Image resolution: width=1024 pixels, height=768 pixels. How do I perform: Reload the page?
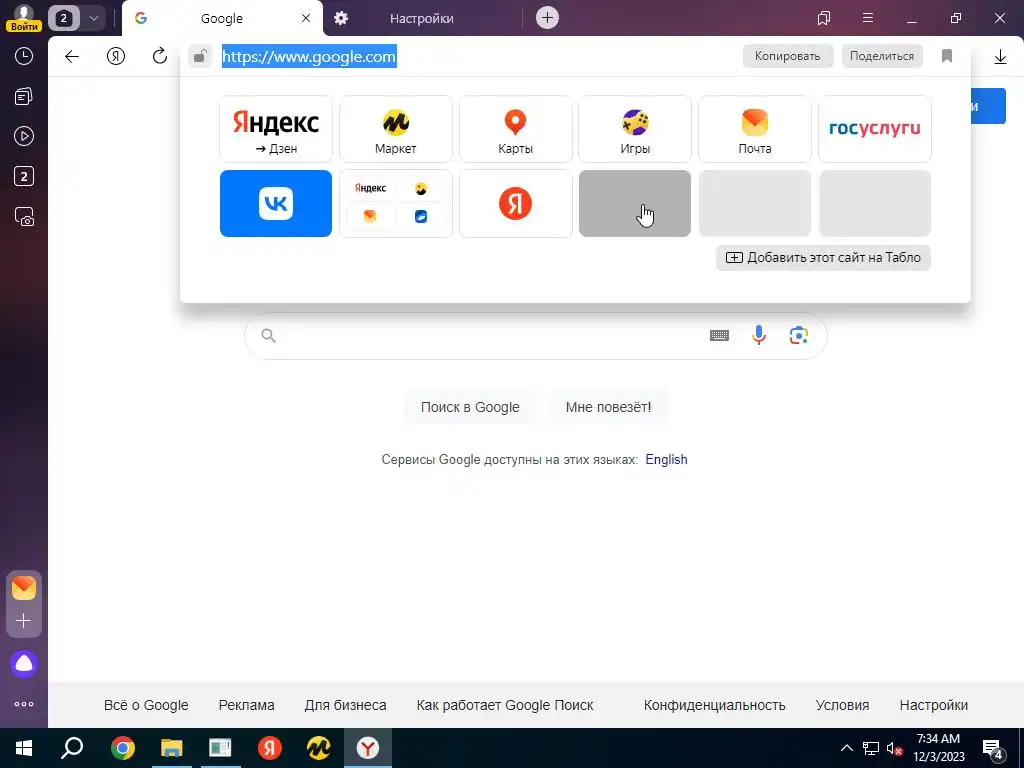159,57
